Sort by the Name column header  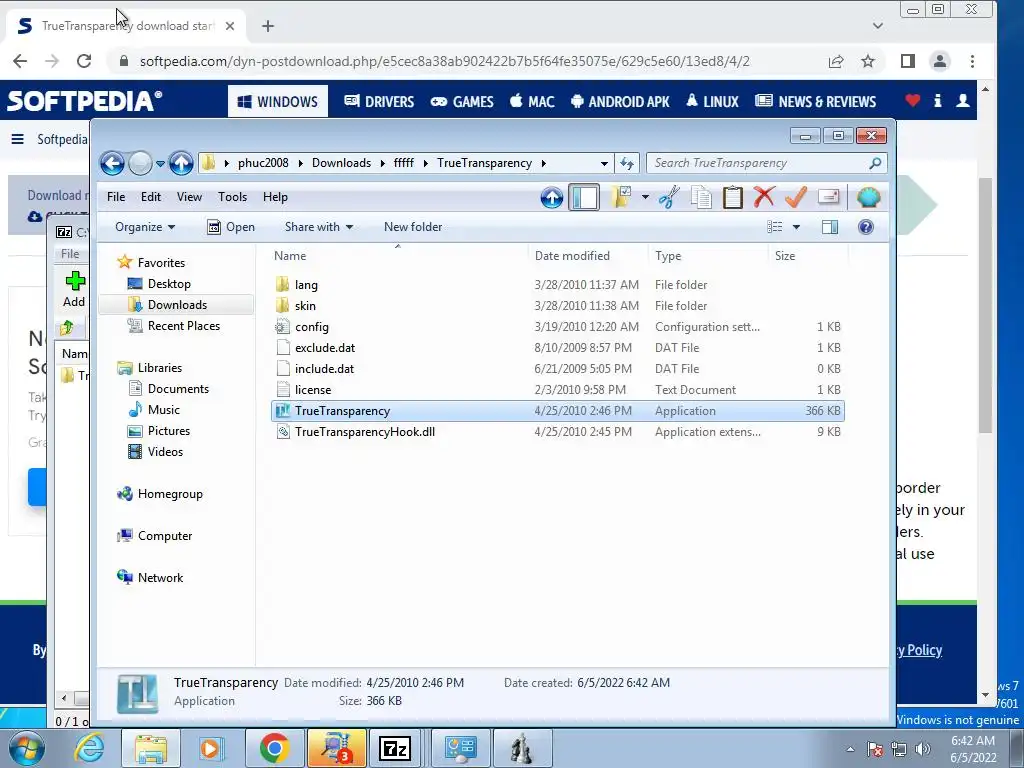398,256
